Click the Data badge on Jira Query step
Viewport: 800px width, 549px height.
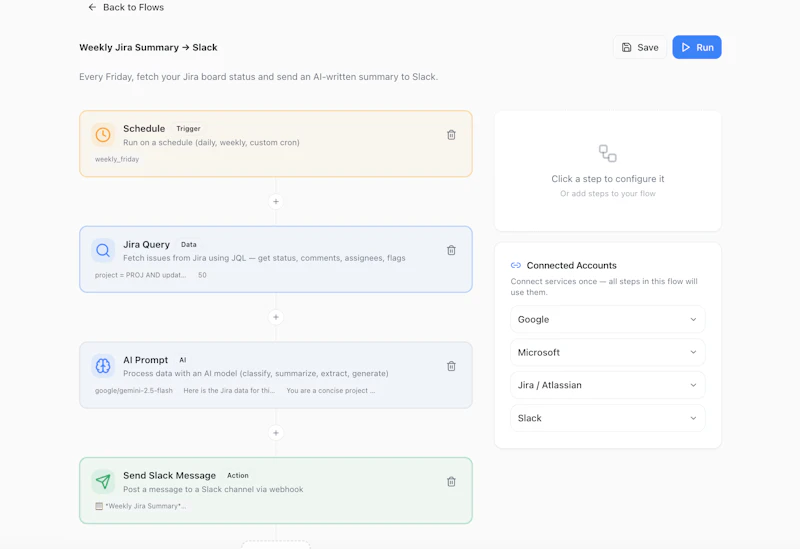coord(188,244)
